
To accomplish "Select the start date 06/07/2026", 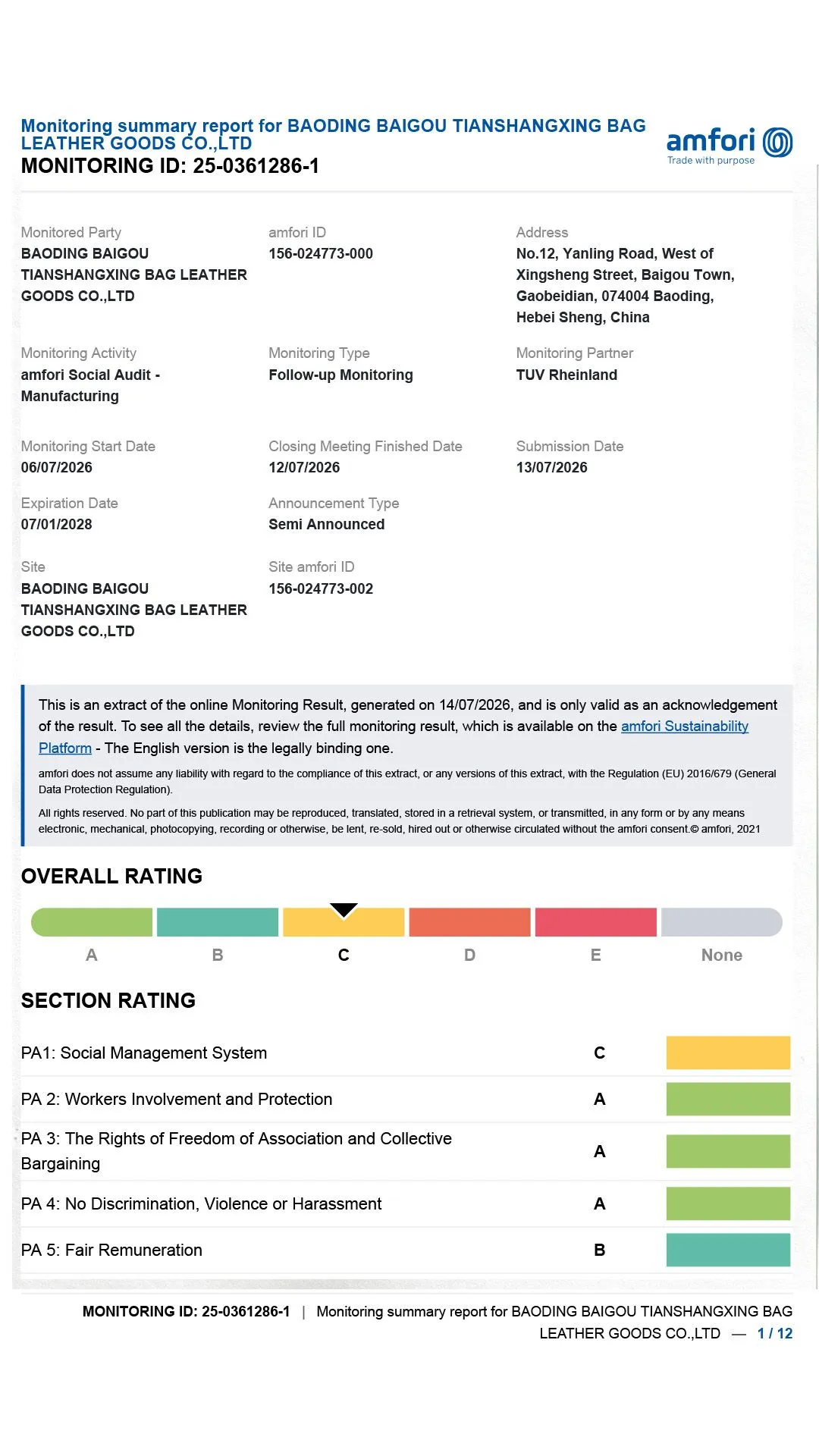I will point(57,467).
